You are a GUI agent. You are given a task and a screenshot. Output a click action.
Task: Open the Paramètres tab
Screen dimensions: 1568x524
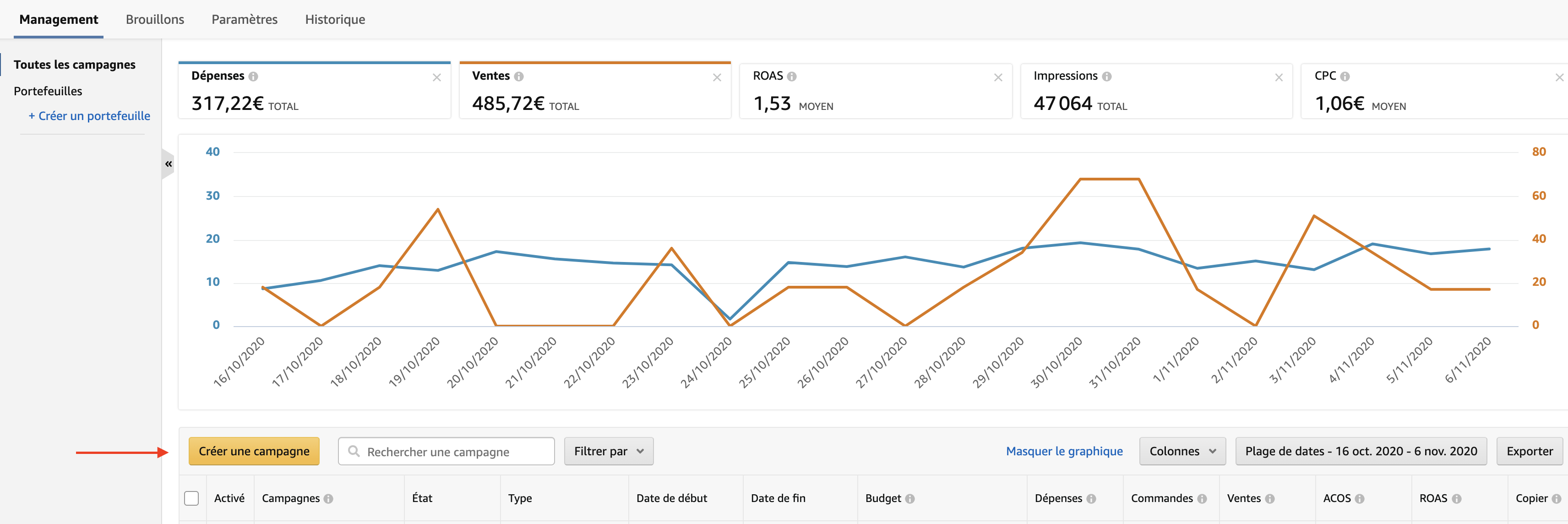point(244,20)
